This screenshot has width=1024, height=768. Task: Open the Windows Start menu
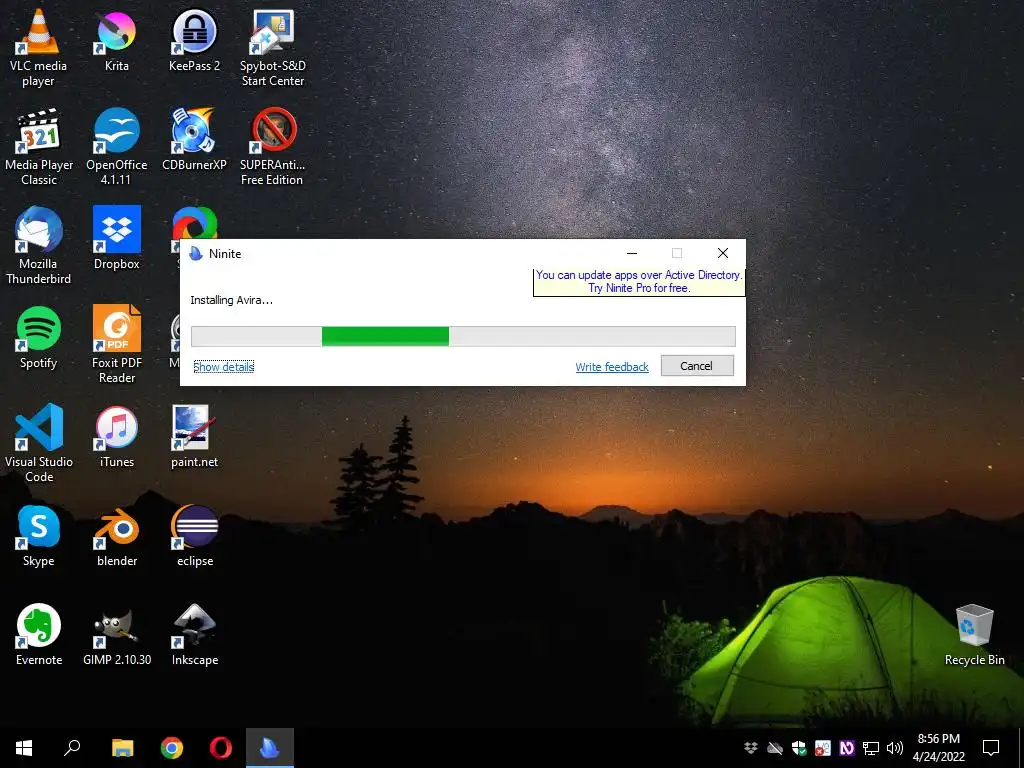tap(24, 748)
